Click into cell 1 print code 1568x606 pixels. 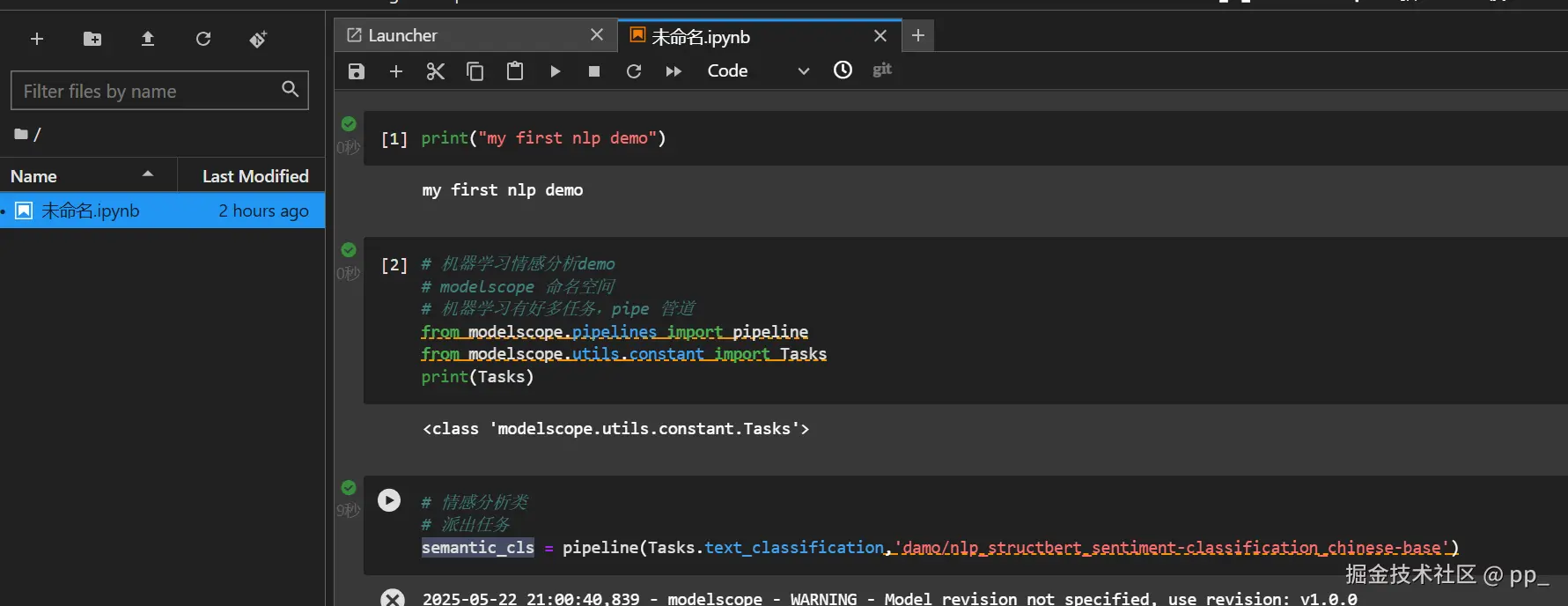pyautogui.click(x=543, y=138)
